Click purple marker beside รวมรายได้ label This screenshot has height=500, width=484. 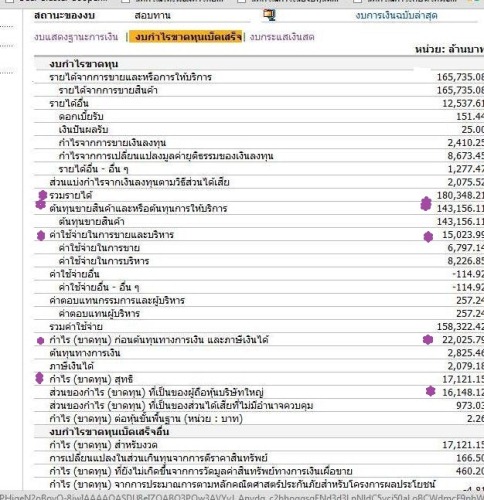(x=42, y=195)
